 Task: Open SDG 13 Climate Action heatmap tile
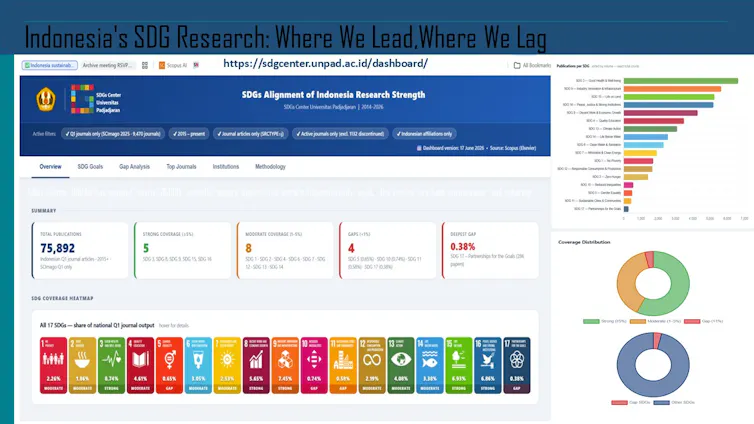pos(401,365)
